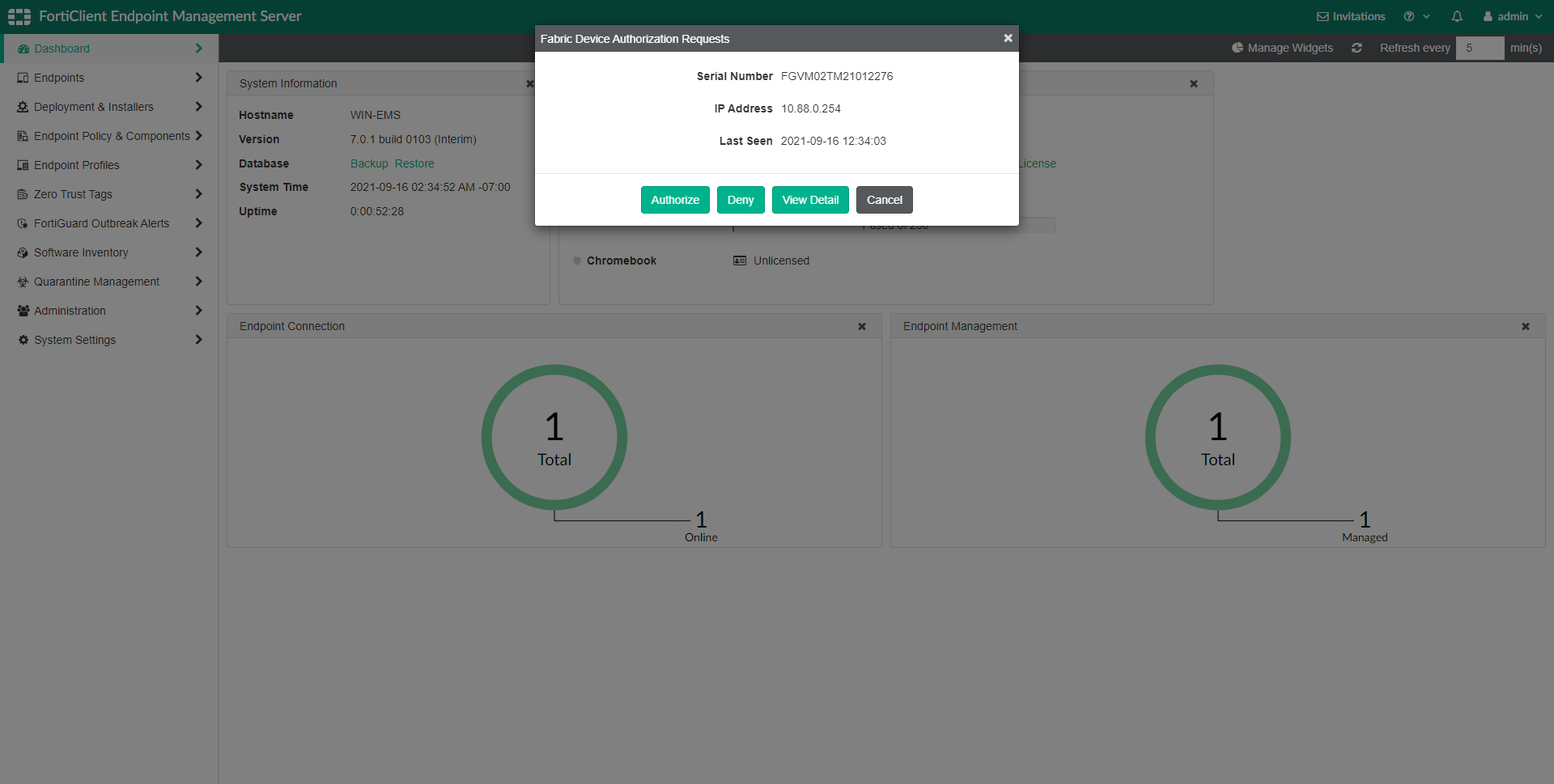Open the admin account dropdown arrow

click(x=1538, y=16)
